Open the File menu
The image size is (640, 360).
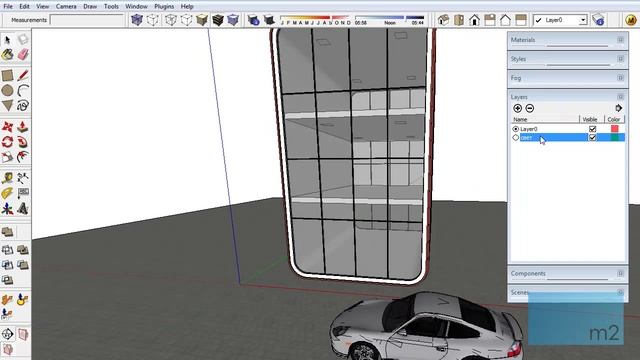click(x=8, y=7)
